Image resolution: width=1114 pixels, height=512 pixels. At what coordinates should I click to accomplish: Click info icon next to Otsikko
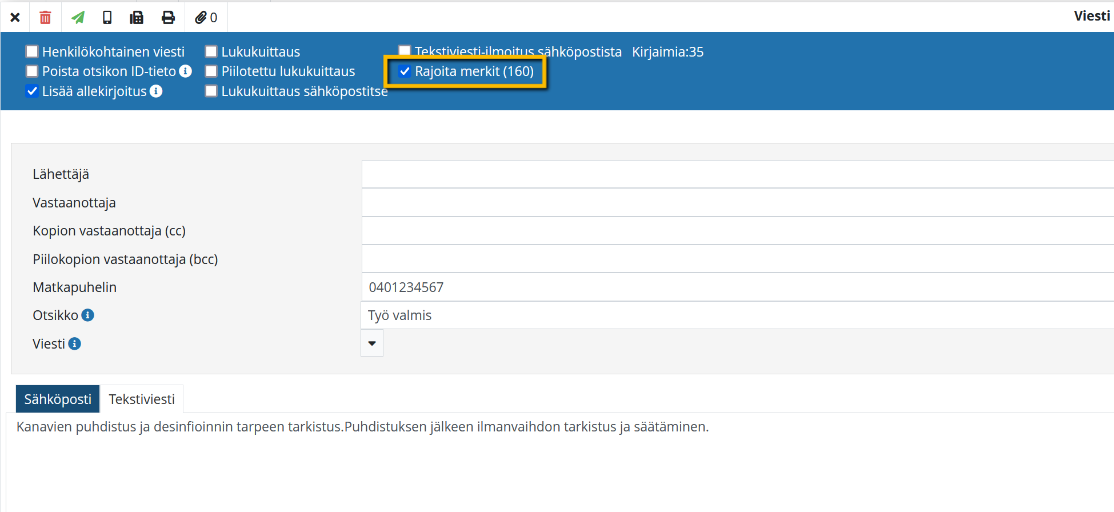tap(88, 316)
